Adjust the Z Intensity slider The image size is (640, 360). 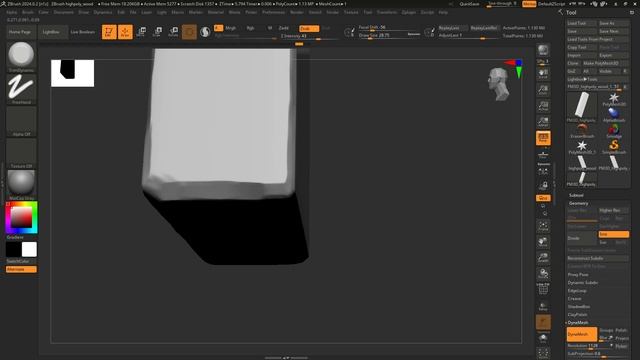pos(309,36)
